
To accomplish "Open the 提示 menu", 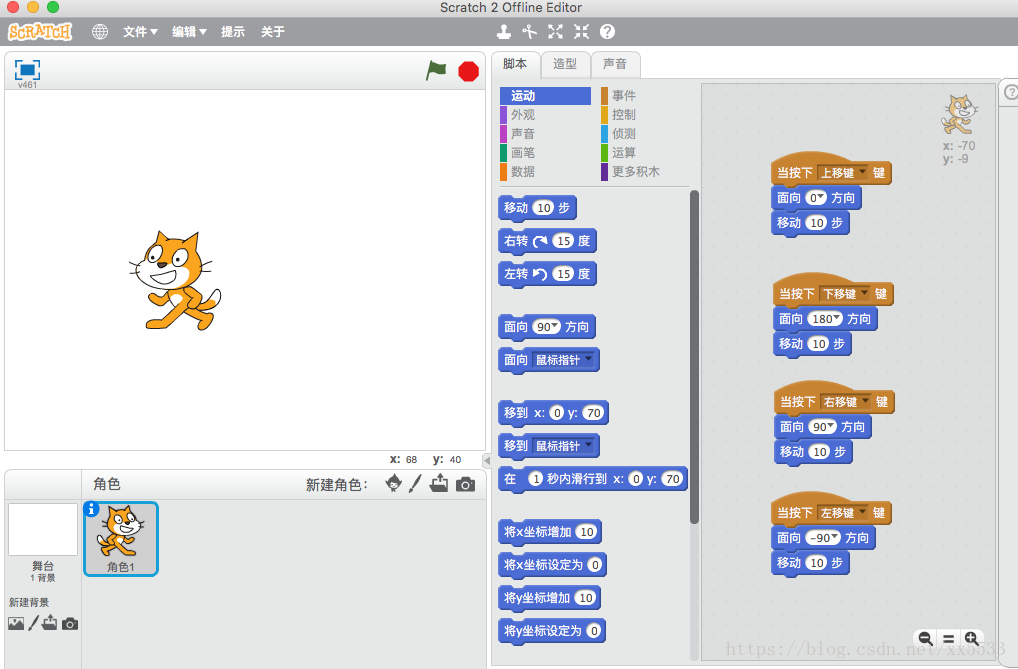I will click(x=232, y=32).
